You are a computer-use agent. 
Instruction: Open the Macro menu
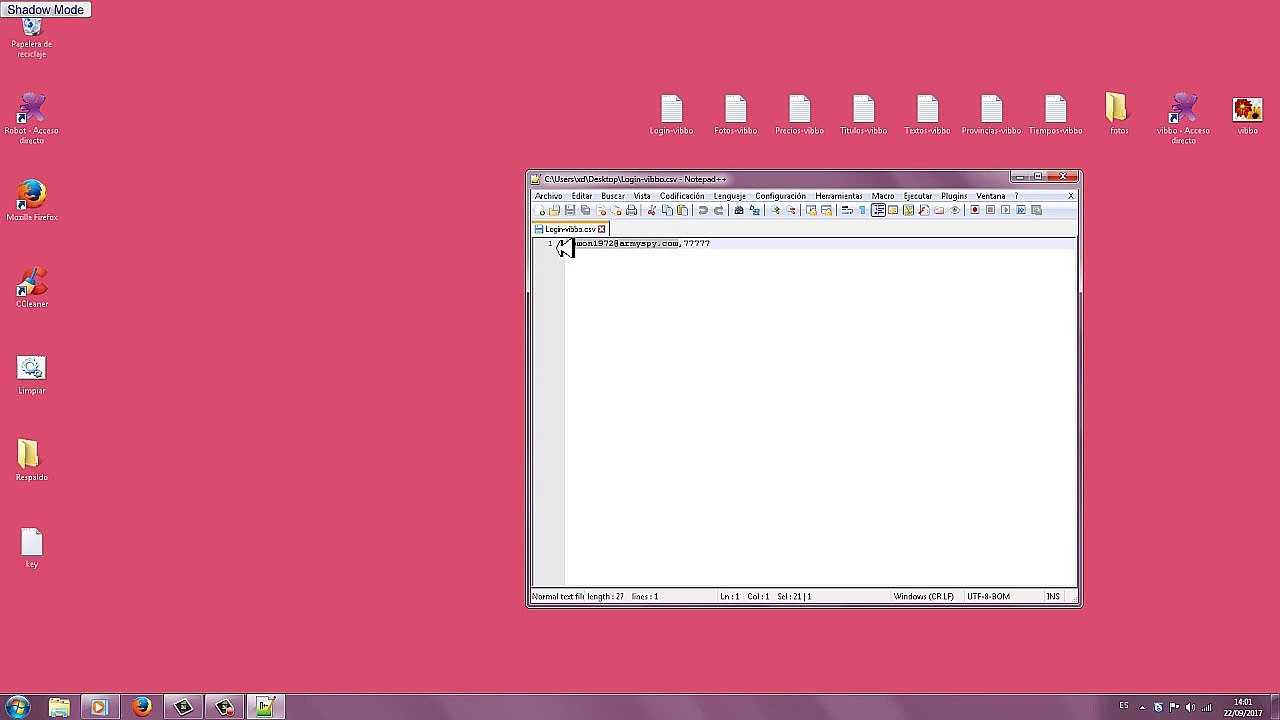point(883,196)
